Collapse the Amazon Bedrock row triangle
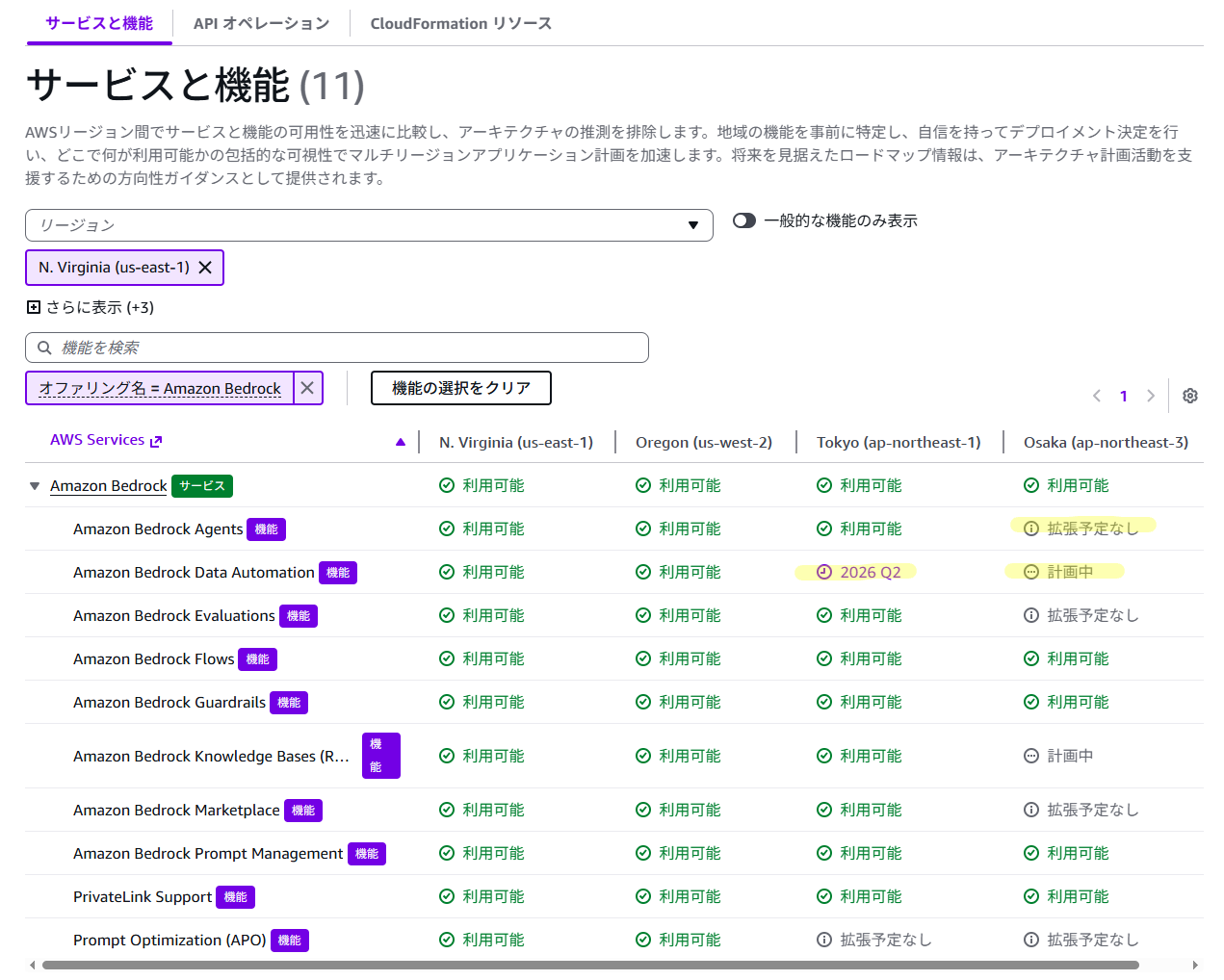 click(35, 486)
